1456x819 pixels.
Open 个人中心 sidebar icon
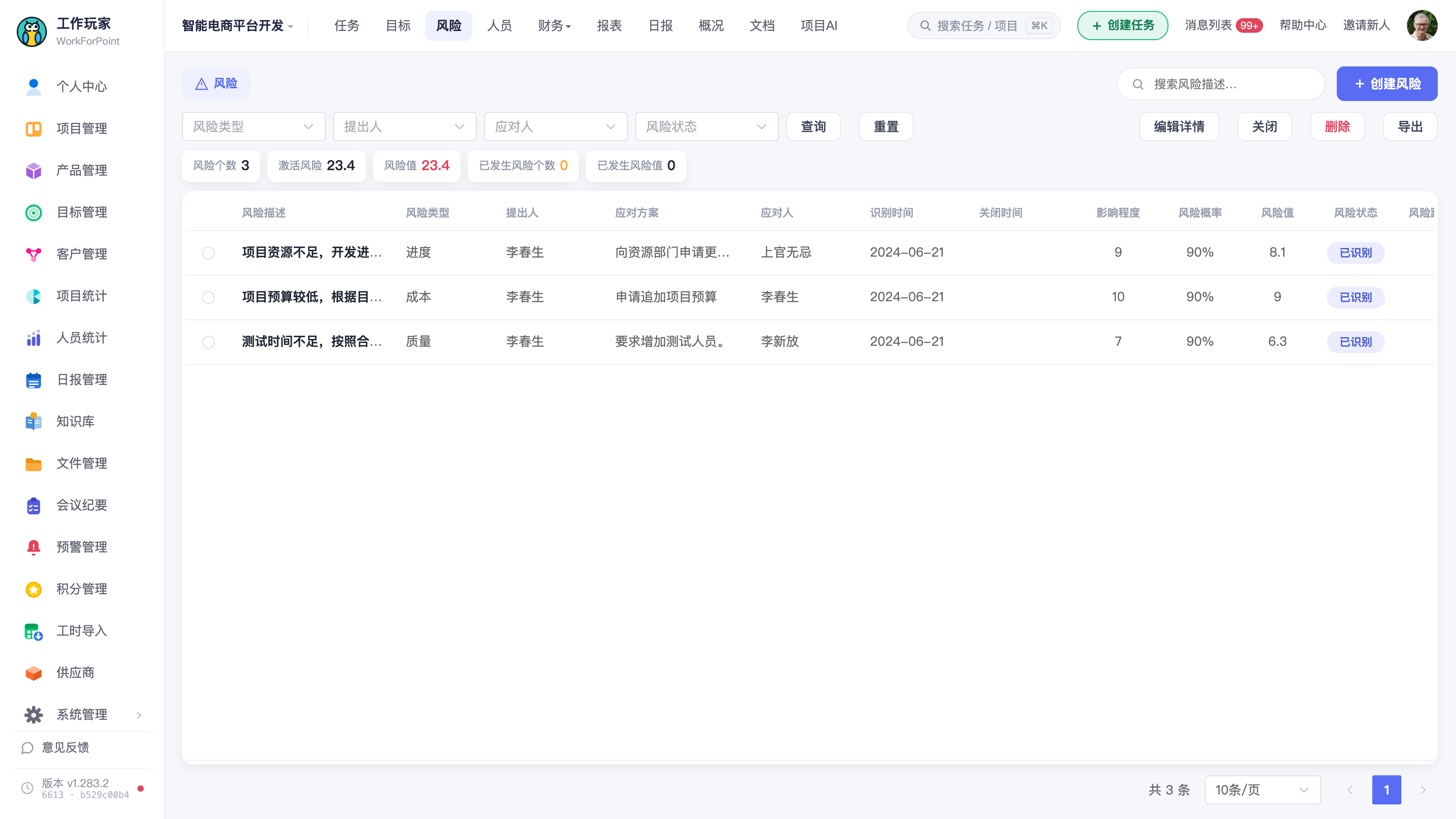coord(33,86)
